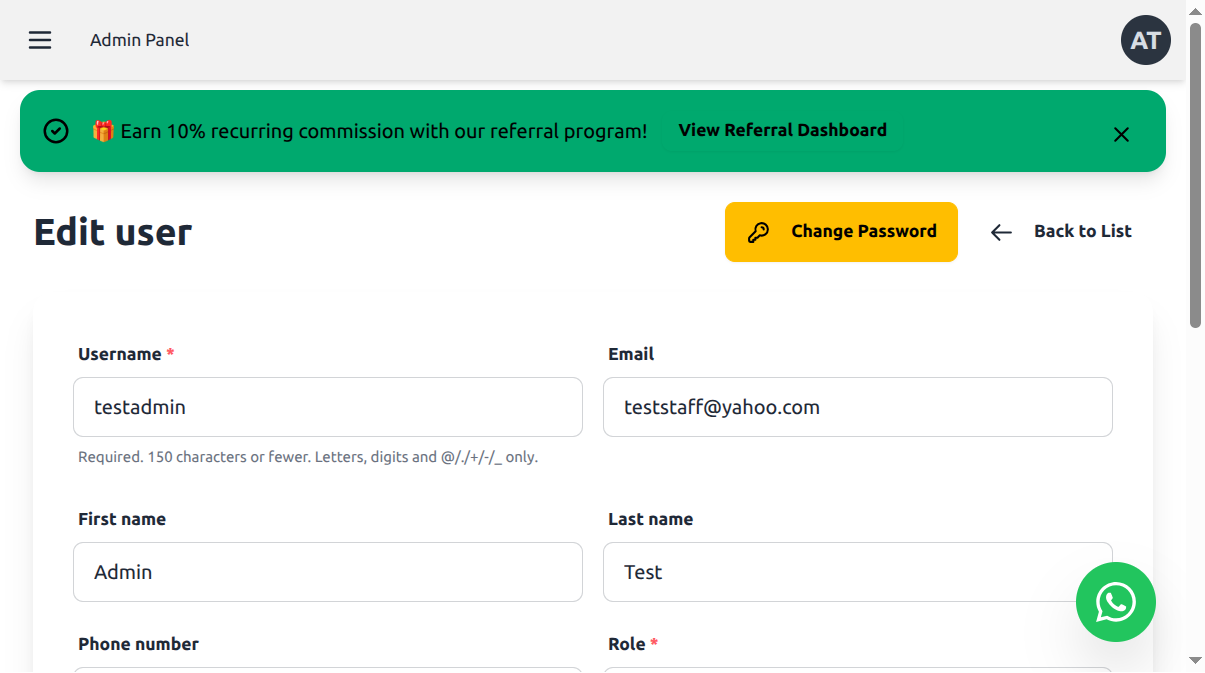Click the Admin Panel title
The image size is (1205, 673).
pos(139,40)
